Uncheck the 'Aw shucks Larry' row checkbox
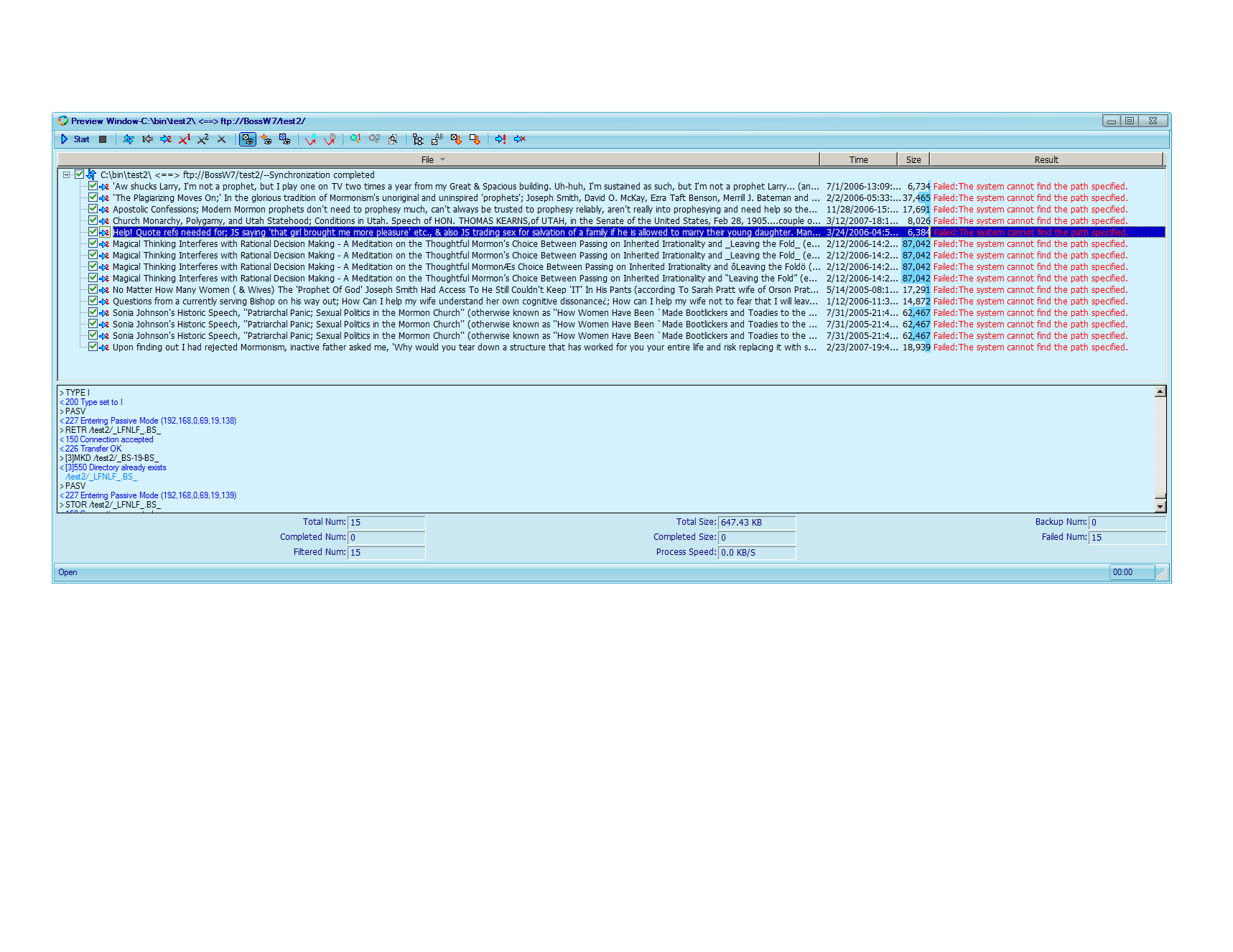1233x952 pixels. [x=93, y=186]
